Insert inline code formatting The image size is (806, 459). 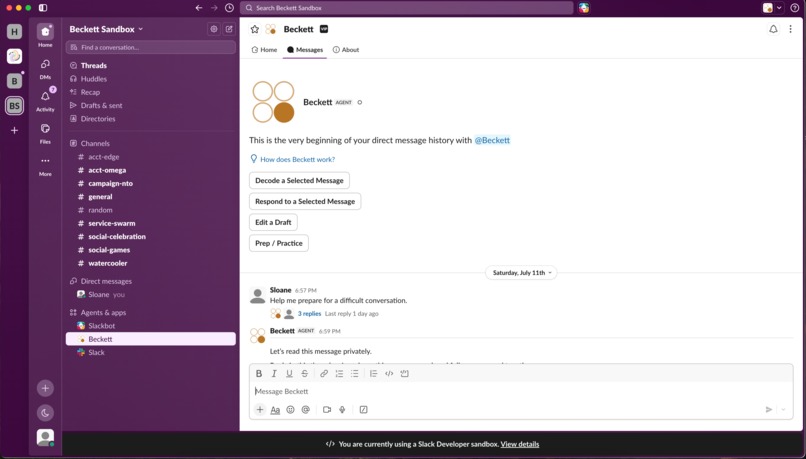(389, 374)
